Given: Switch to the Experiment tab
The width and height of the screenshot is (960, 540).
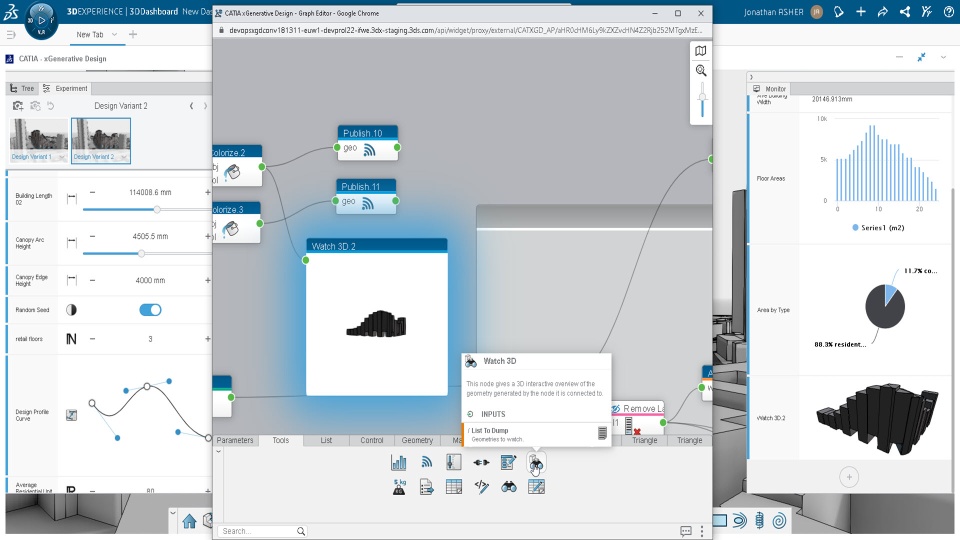Looking at the screenshot, I should [x=65, y=88].
